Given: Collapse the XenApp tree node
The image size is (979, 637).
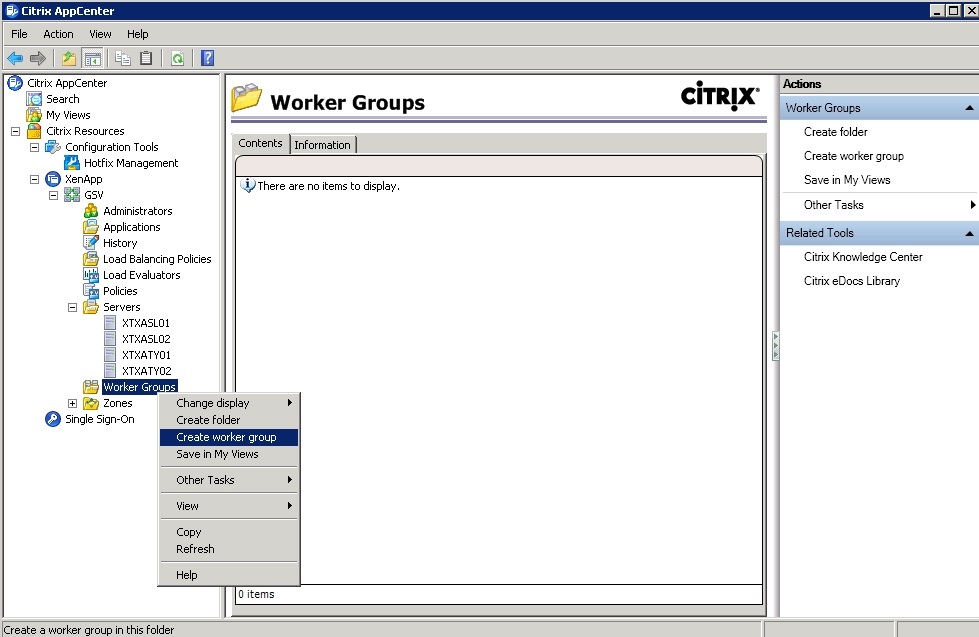Looking at the screenshot, I should [34, 179].
